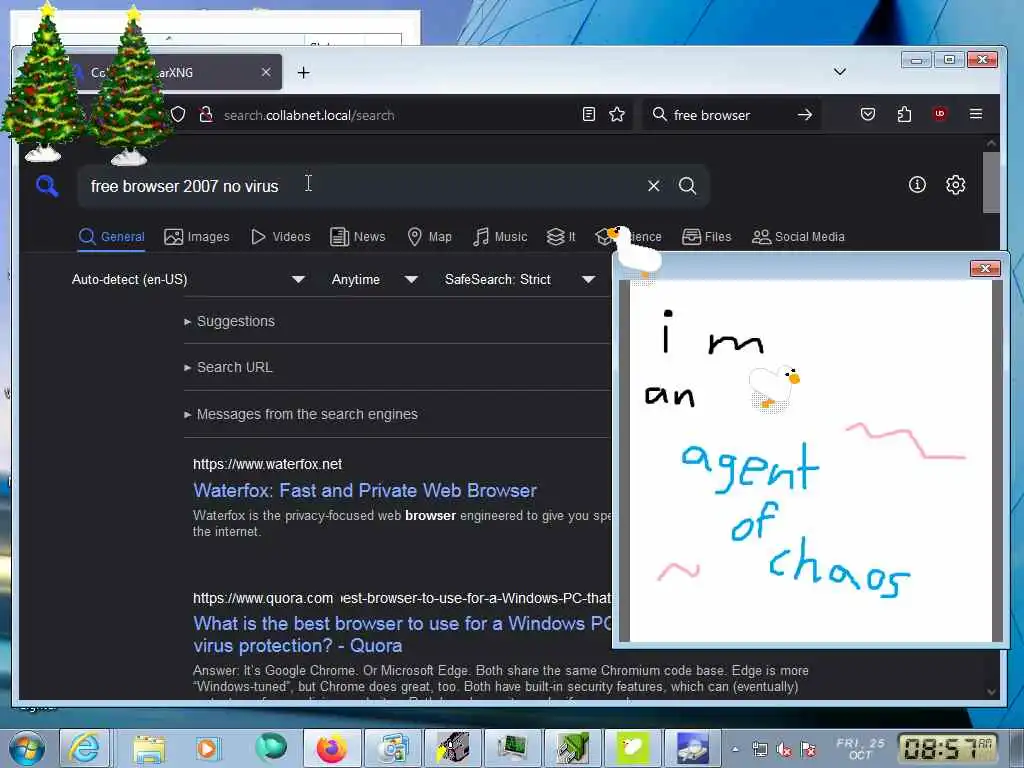Click the tracking protection shield icon
The width and height of the screenshot is (1024, 768).
pos(178,115)
